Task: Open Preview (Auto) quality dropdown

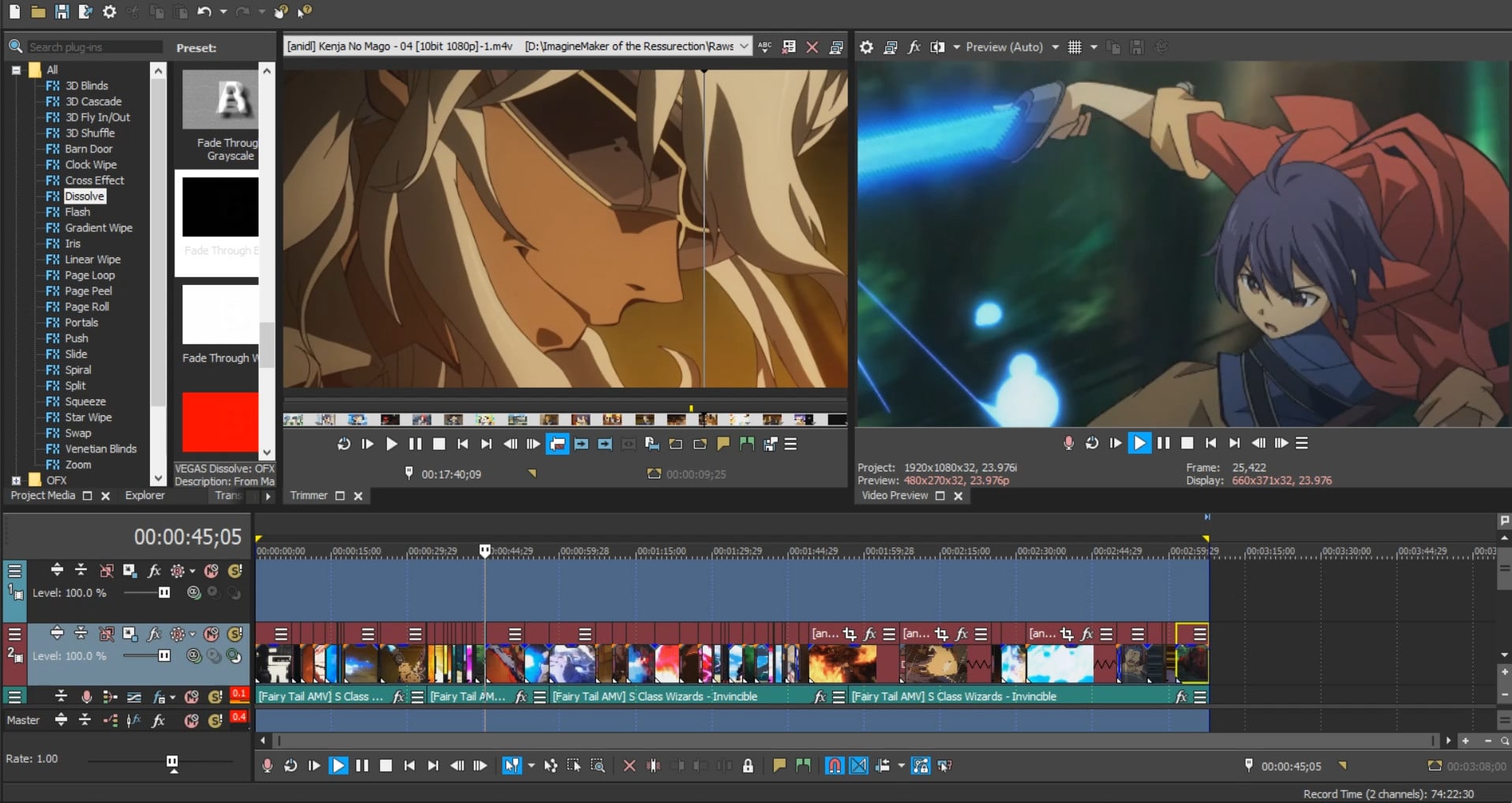Action: [1055, 47]
